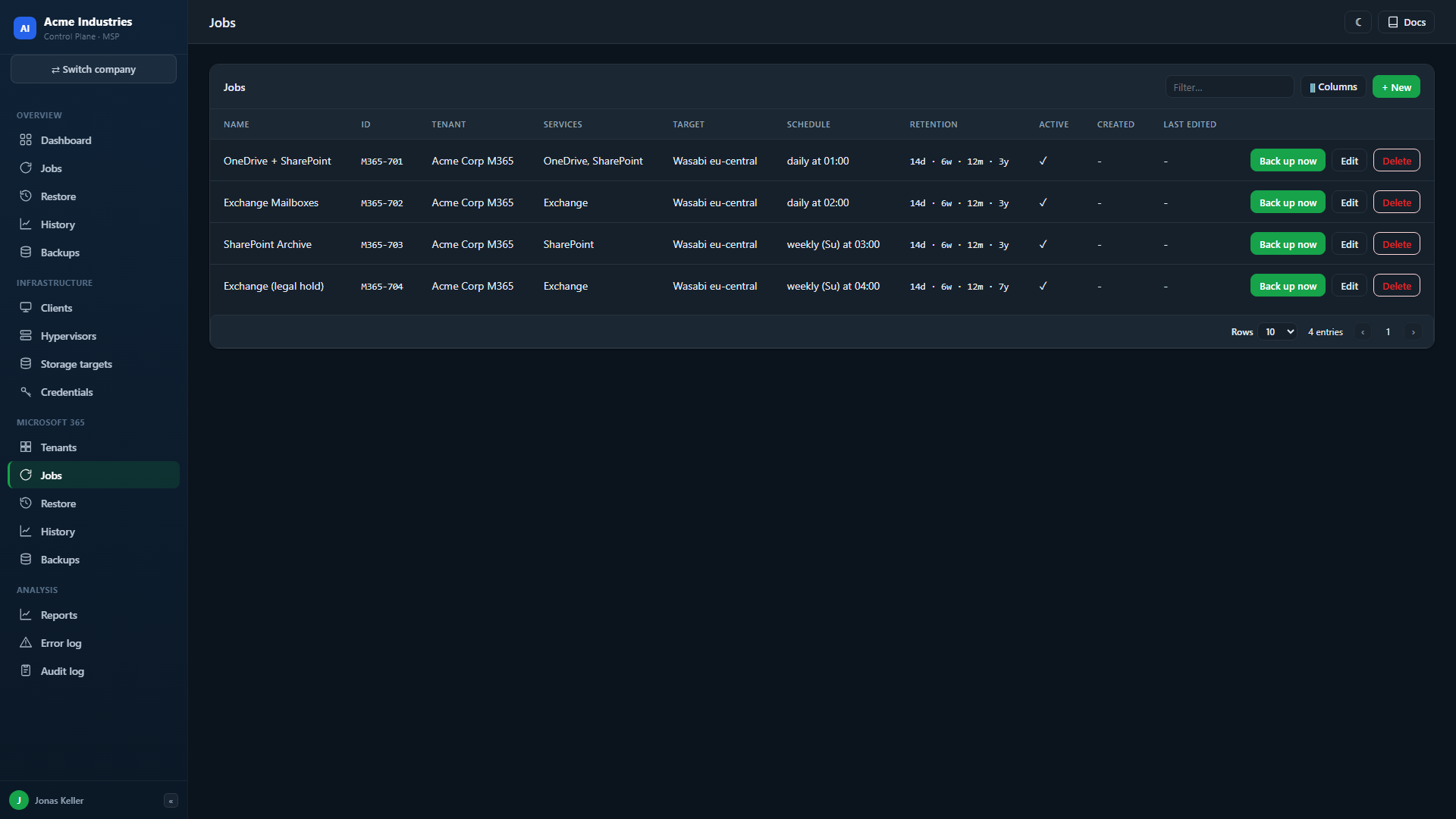The width and height of the screenshot is (1456, 819).
Task: Open the Hypervisors server icon
Action: [26, 336]
